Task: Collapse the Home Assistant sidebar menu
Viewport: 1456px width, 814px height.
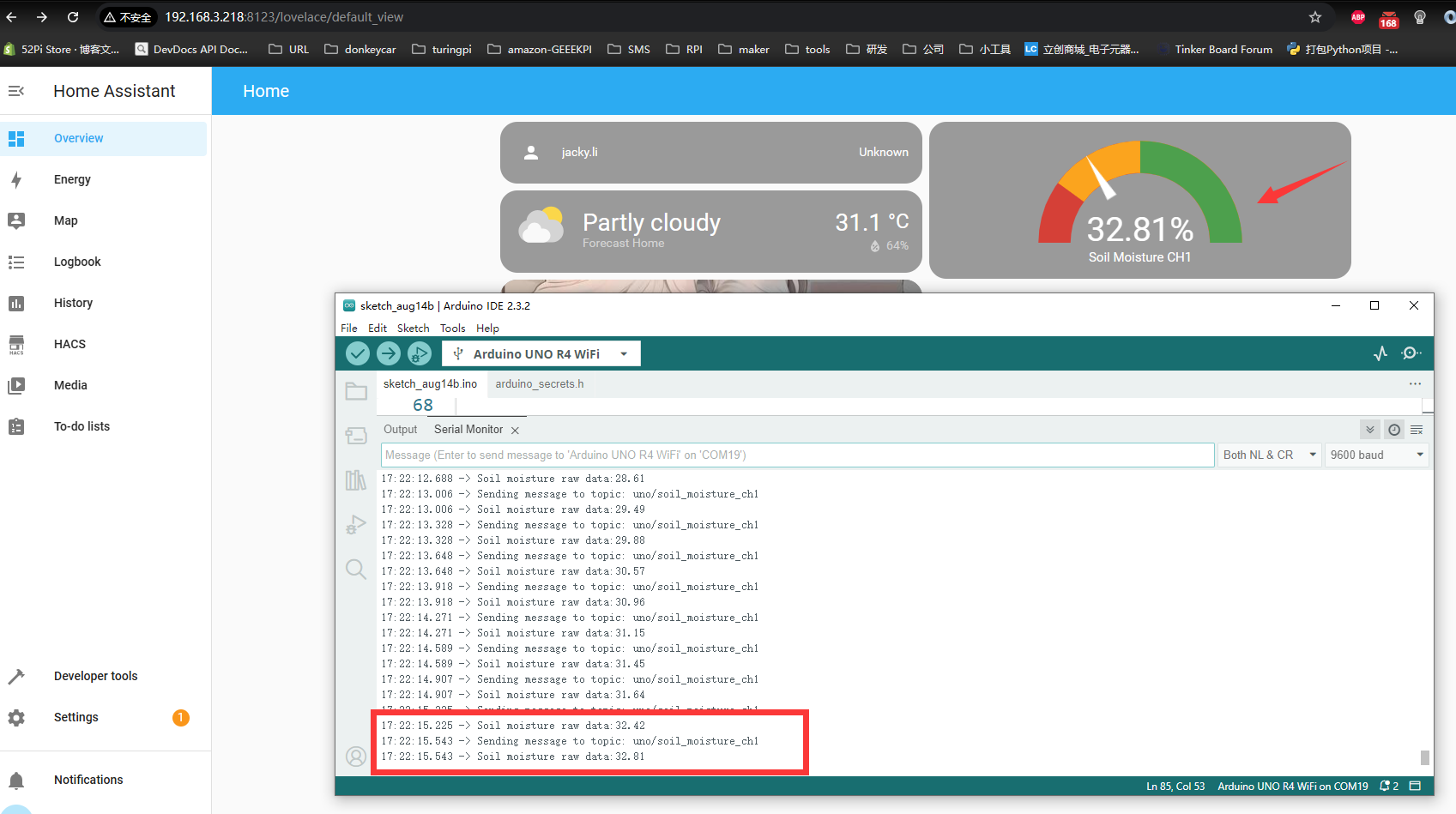Action: (x=16, y=91)
